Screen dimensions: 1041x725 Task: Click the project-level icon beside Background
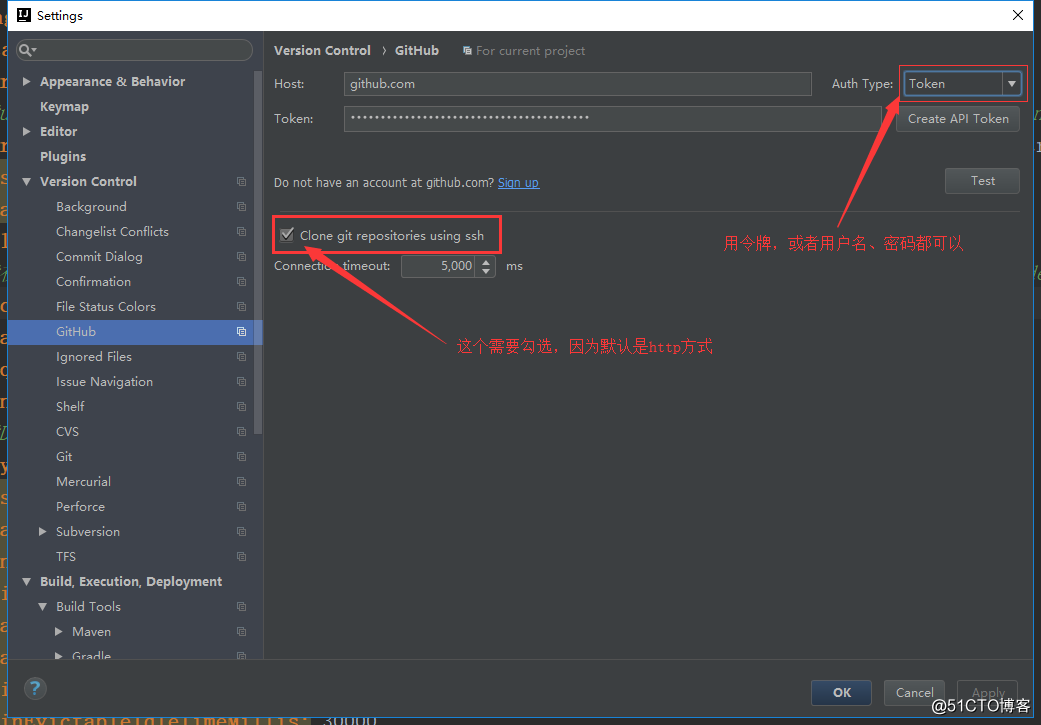pos(242,207)
